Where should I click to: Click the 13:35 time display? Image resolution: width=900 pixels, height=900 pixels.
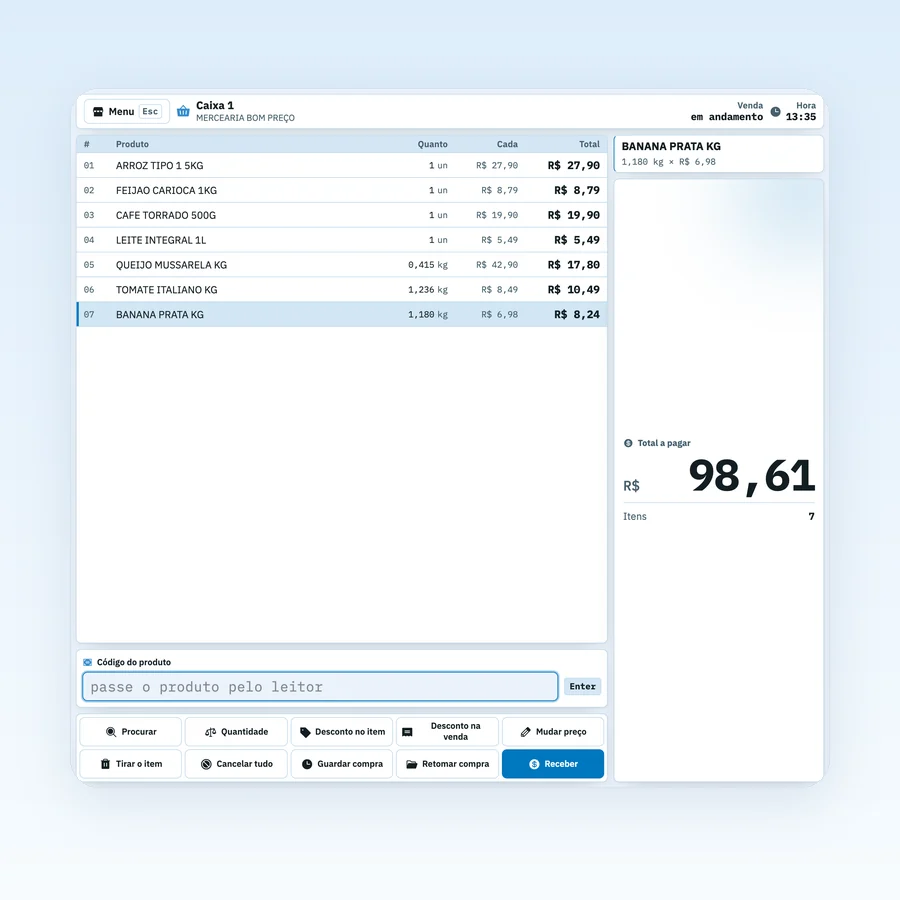pos(801,117)
